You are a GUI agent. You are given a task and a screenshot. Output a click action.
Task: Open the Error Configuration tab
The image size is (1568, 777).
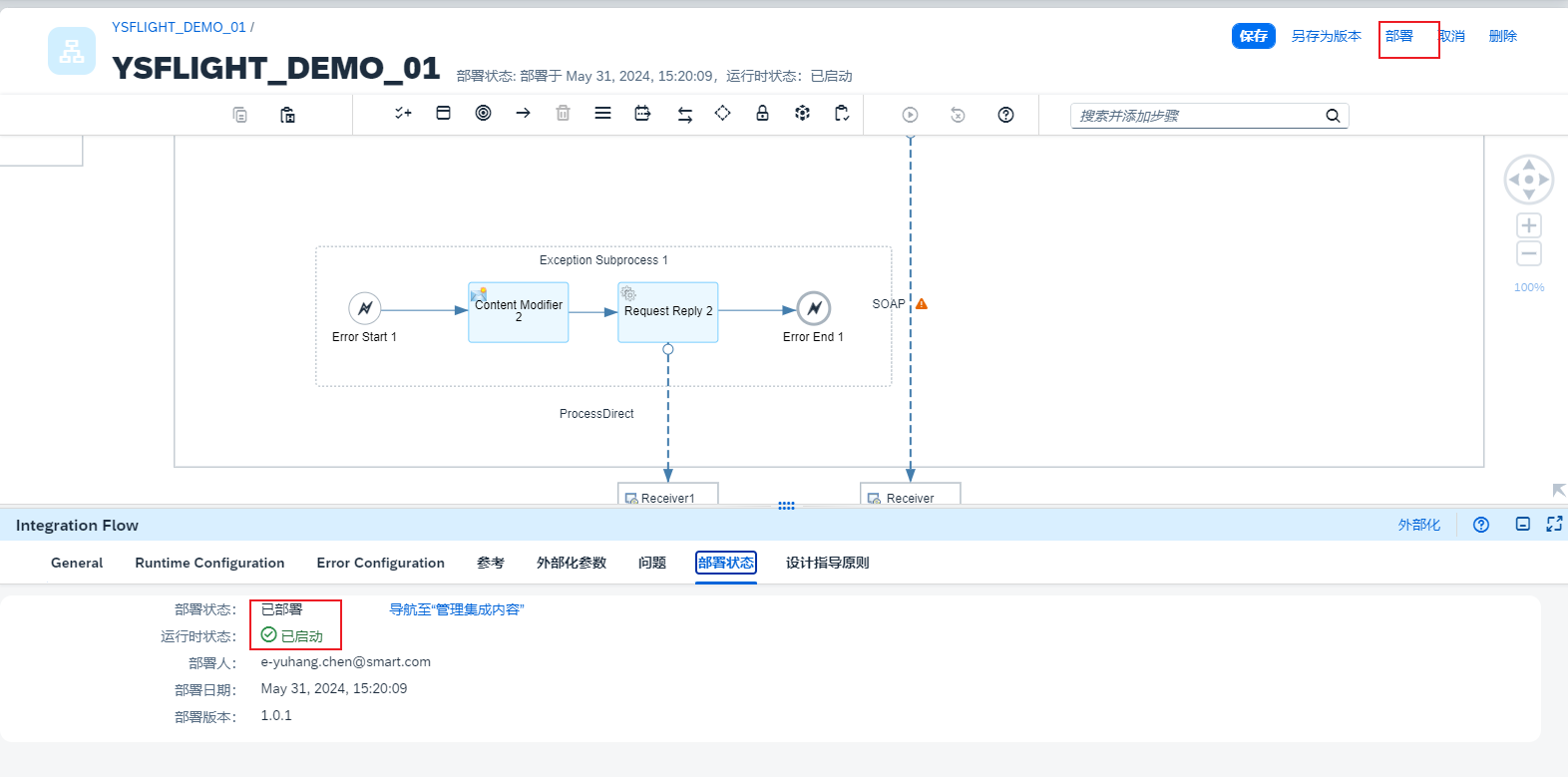point(380,563)
